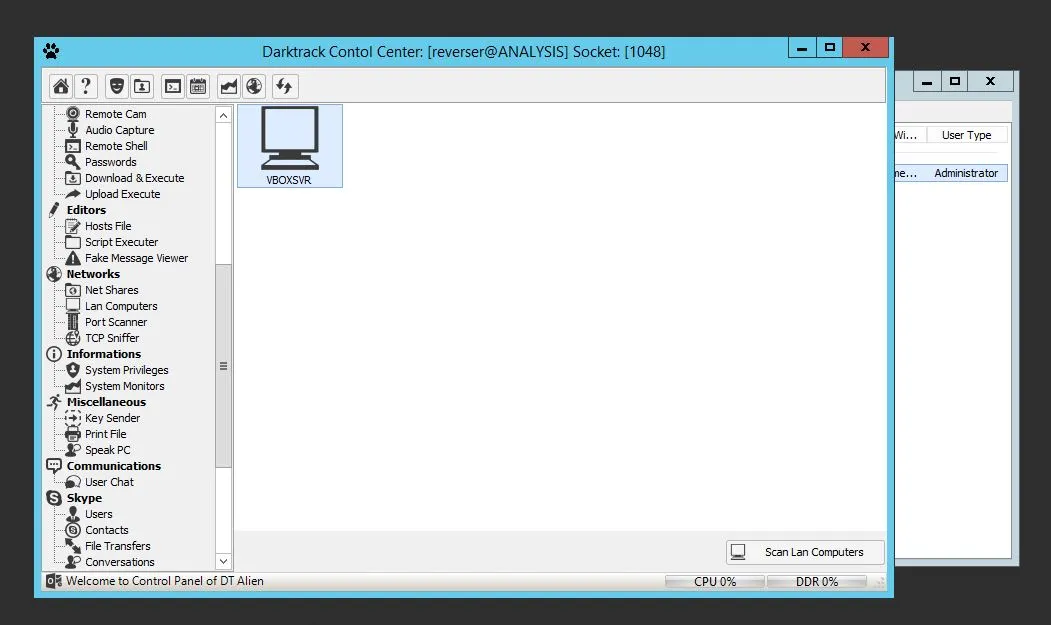
Task: Click the Remote Cam webcam icon
Action: click(73, 113)
